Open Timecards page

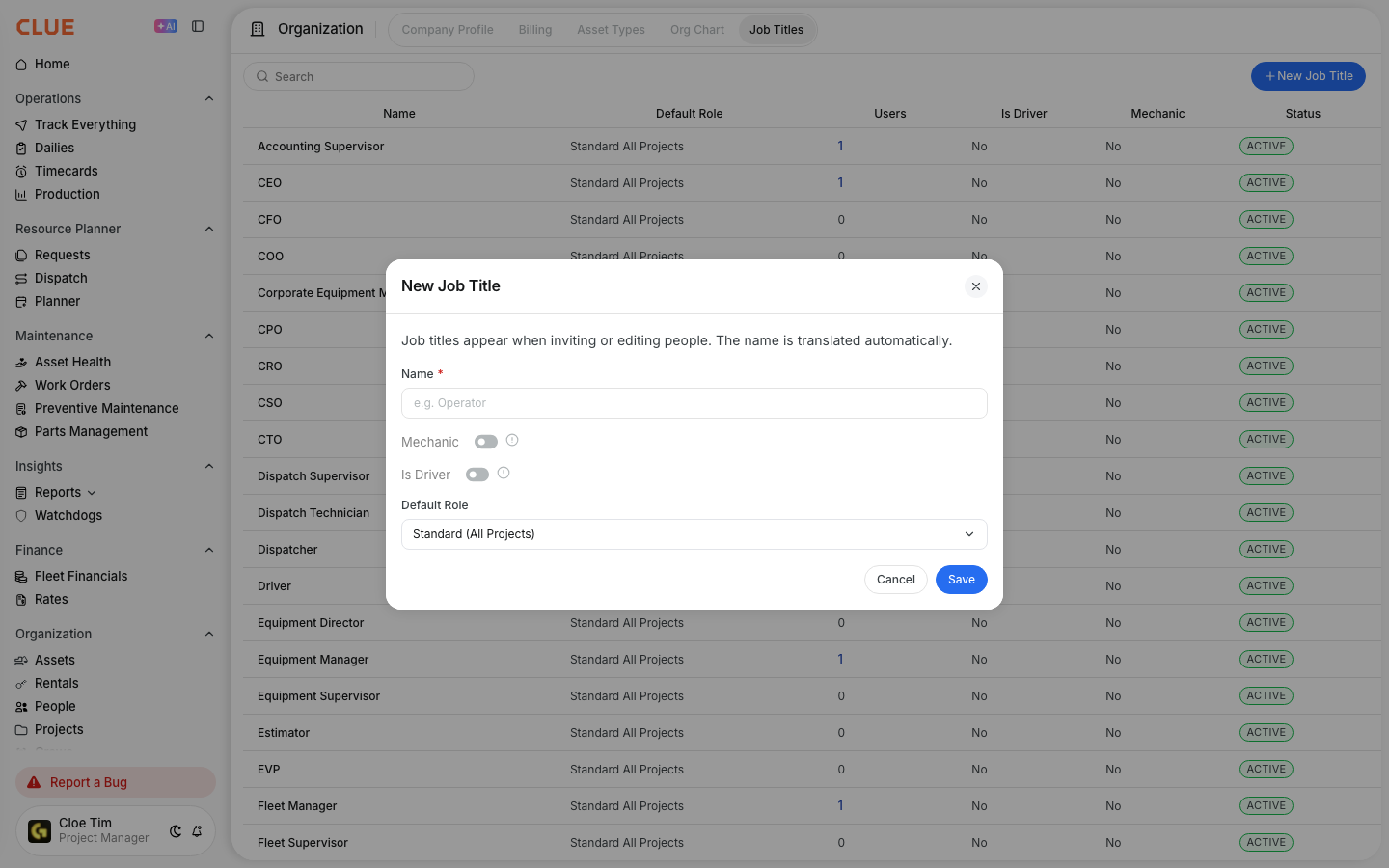tap(66, 171)
